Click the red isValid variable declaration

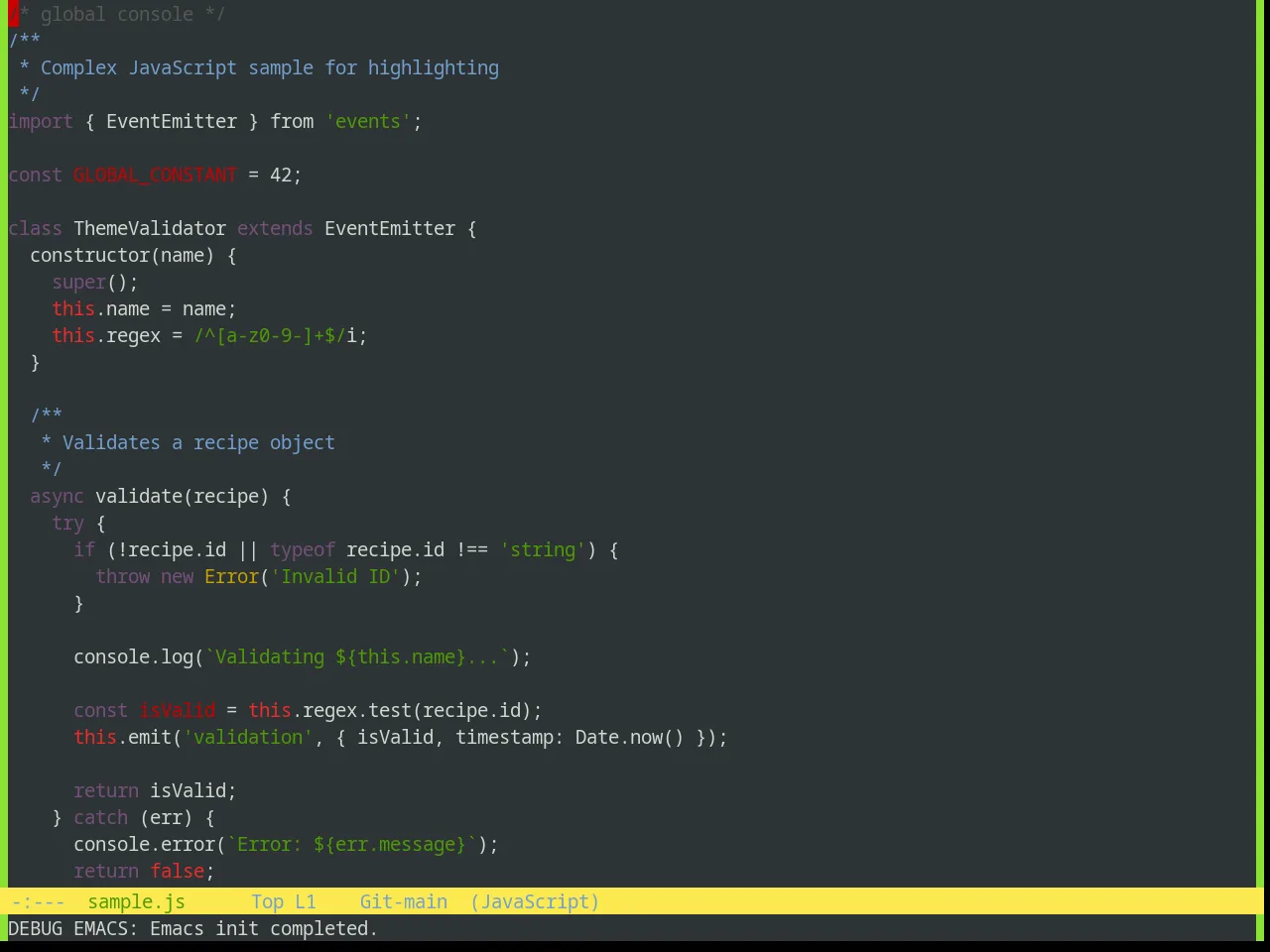pyautogui.click(x=177, y=710)
